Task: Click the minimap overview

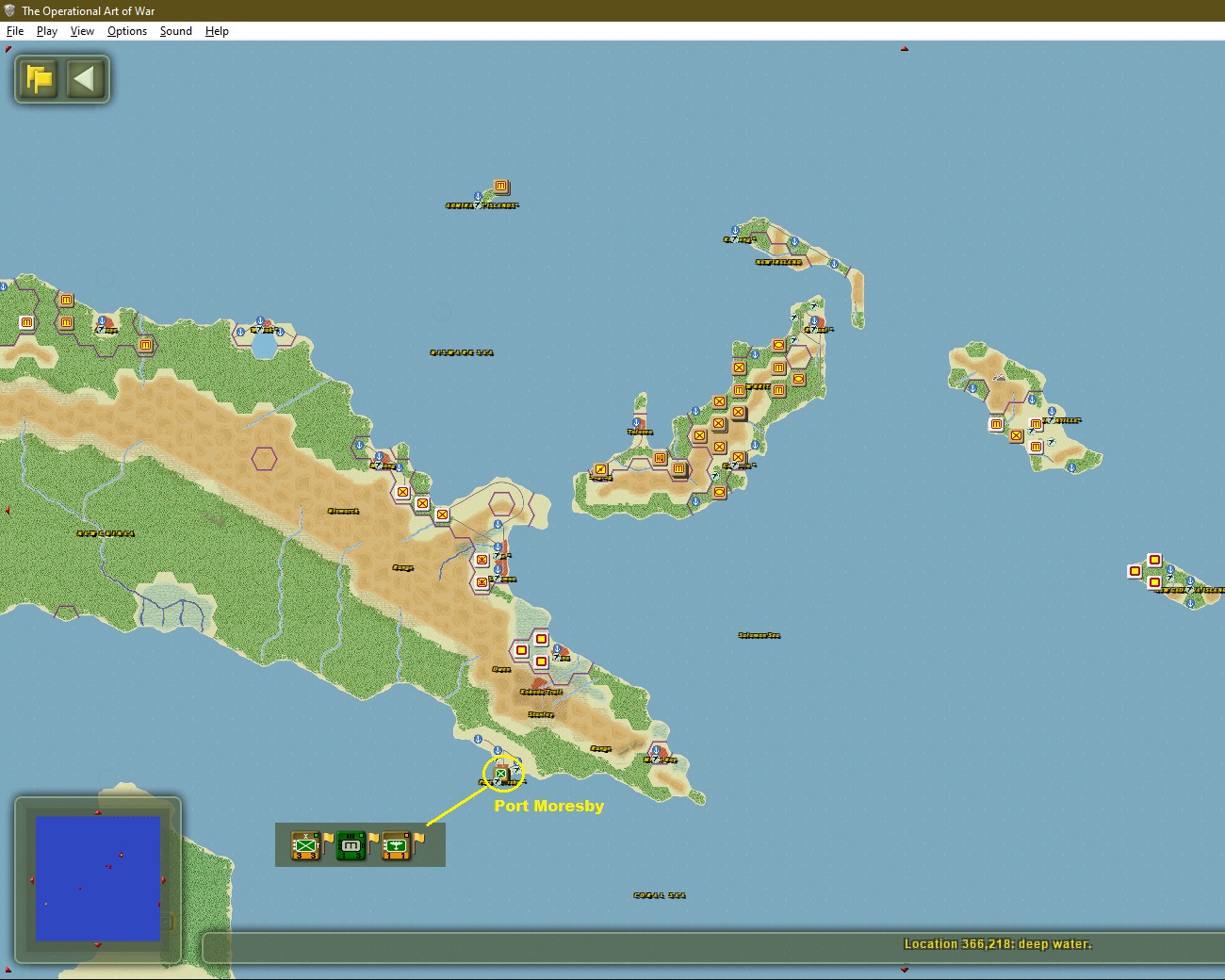Action: pyautogui.click(x=98, y=878)
